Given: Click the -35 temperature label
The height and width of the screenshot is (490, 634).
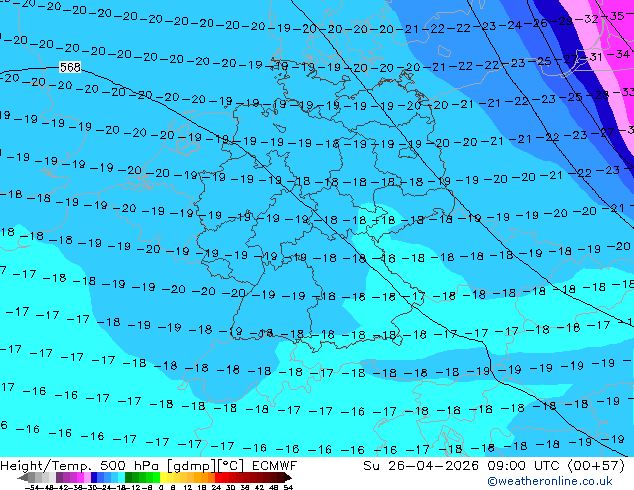Looking at the screenshot, I should (x=615, y=16).
